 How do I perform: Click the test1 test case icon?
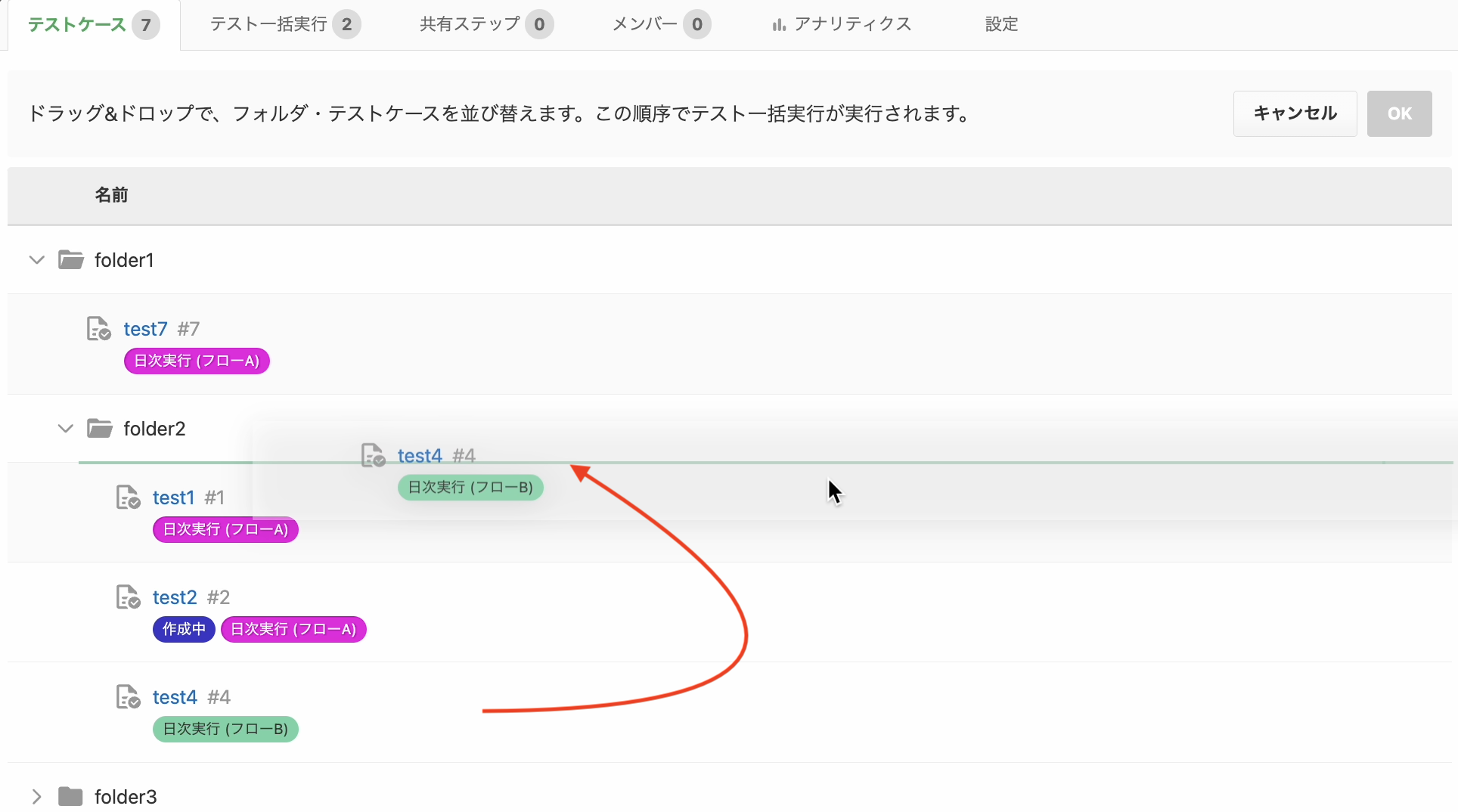[129, 497]
